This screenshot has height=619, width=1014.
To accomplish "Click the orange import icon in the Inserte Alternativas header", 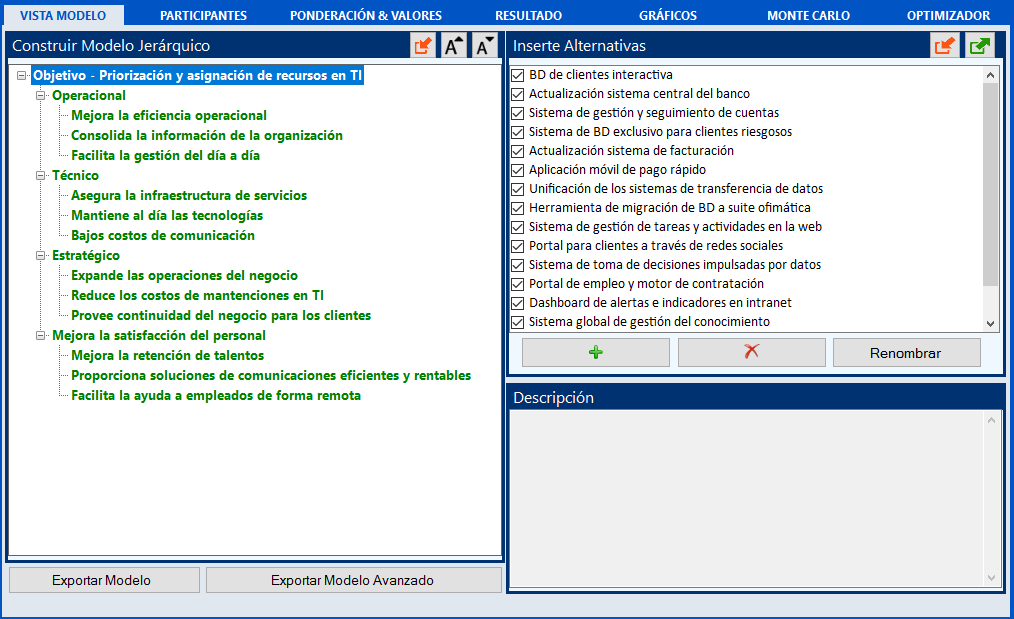I will (x=945, y=46).
